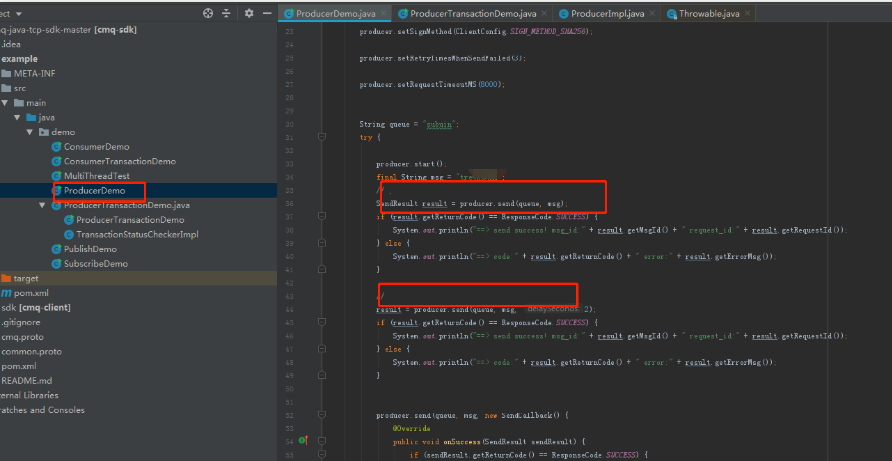Open Project panel settings gear
This screenshot has height=461, width=892.
pyautogui.click(x=248, y=14)
